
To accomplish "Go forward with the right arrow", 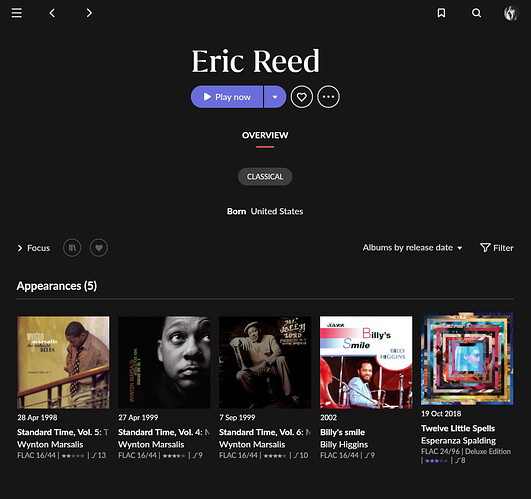I will coord(89,13).
